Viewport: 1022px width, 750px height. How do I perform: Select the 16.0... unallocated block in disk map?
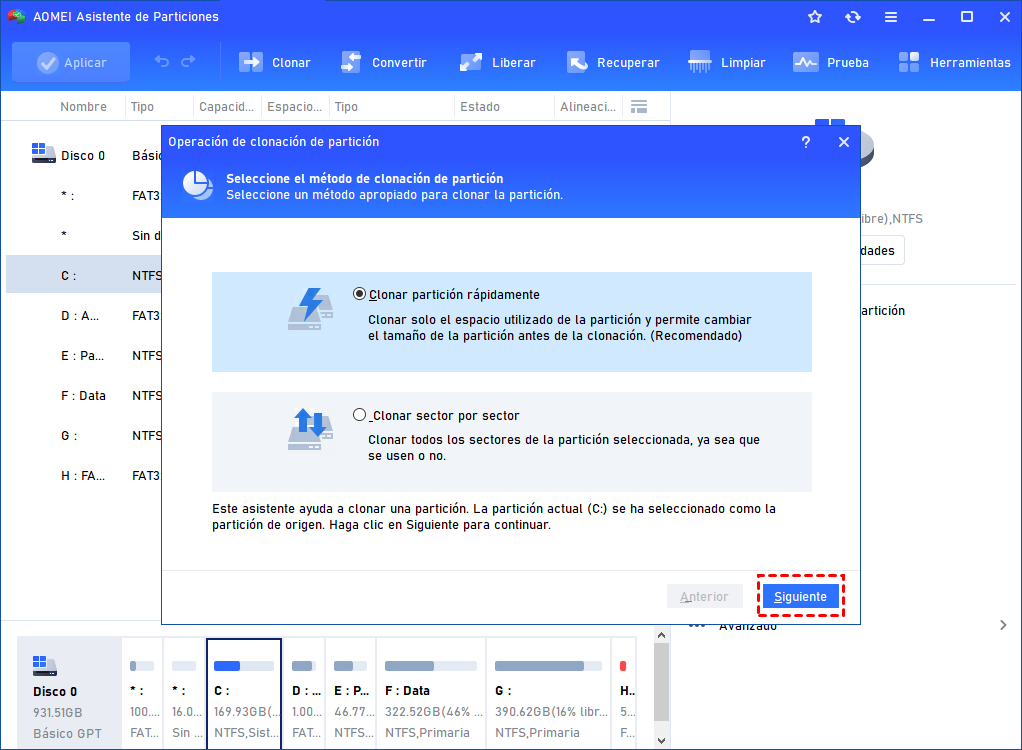[184, 694]
